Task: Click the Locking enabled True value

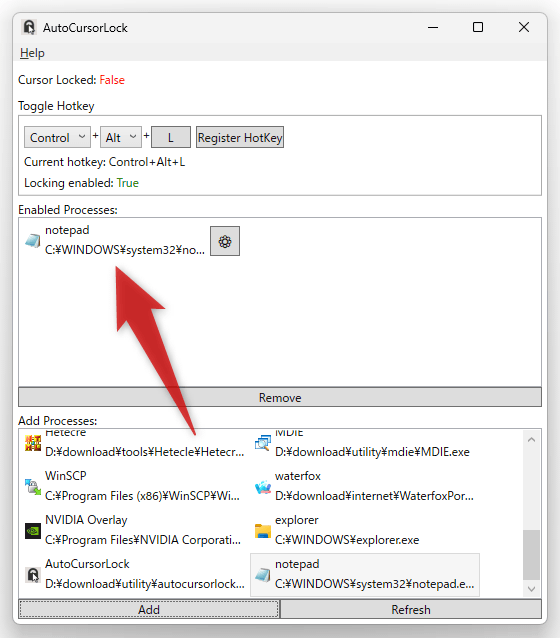Action: pos(128,183)
